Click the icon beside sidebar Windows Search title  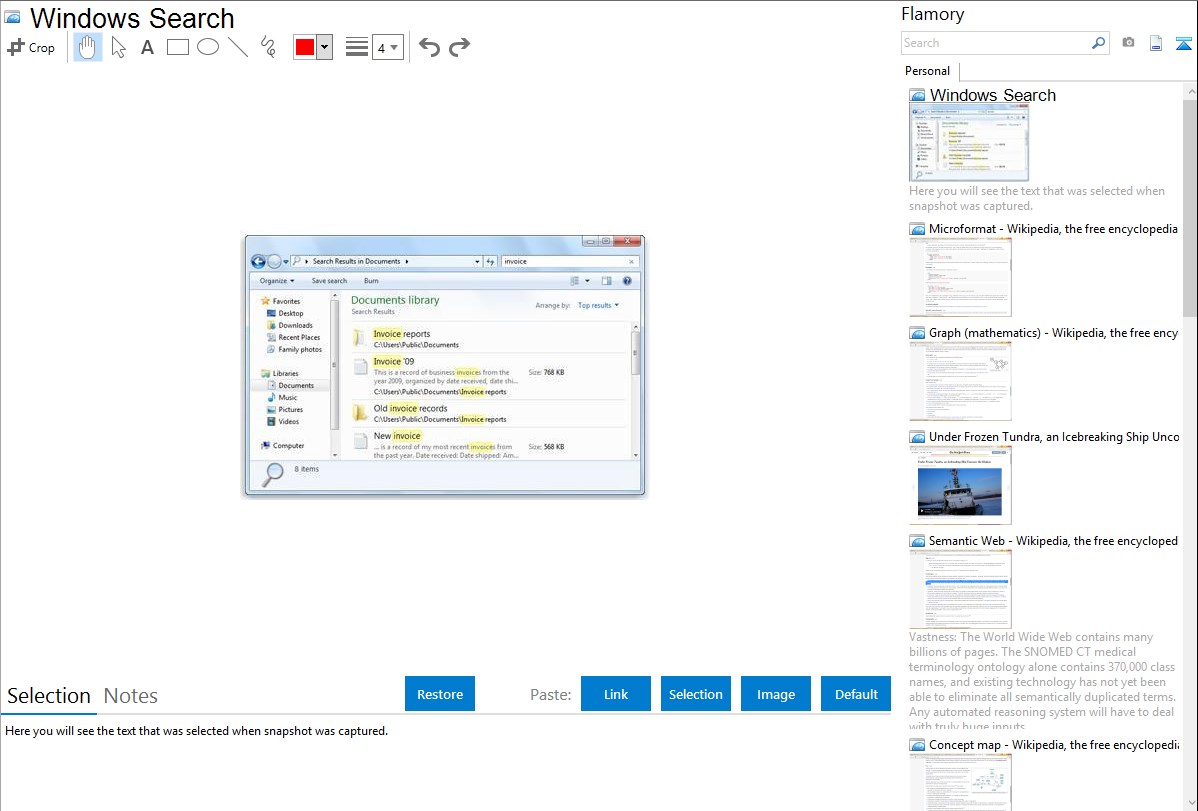click(918, 96)
